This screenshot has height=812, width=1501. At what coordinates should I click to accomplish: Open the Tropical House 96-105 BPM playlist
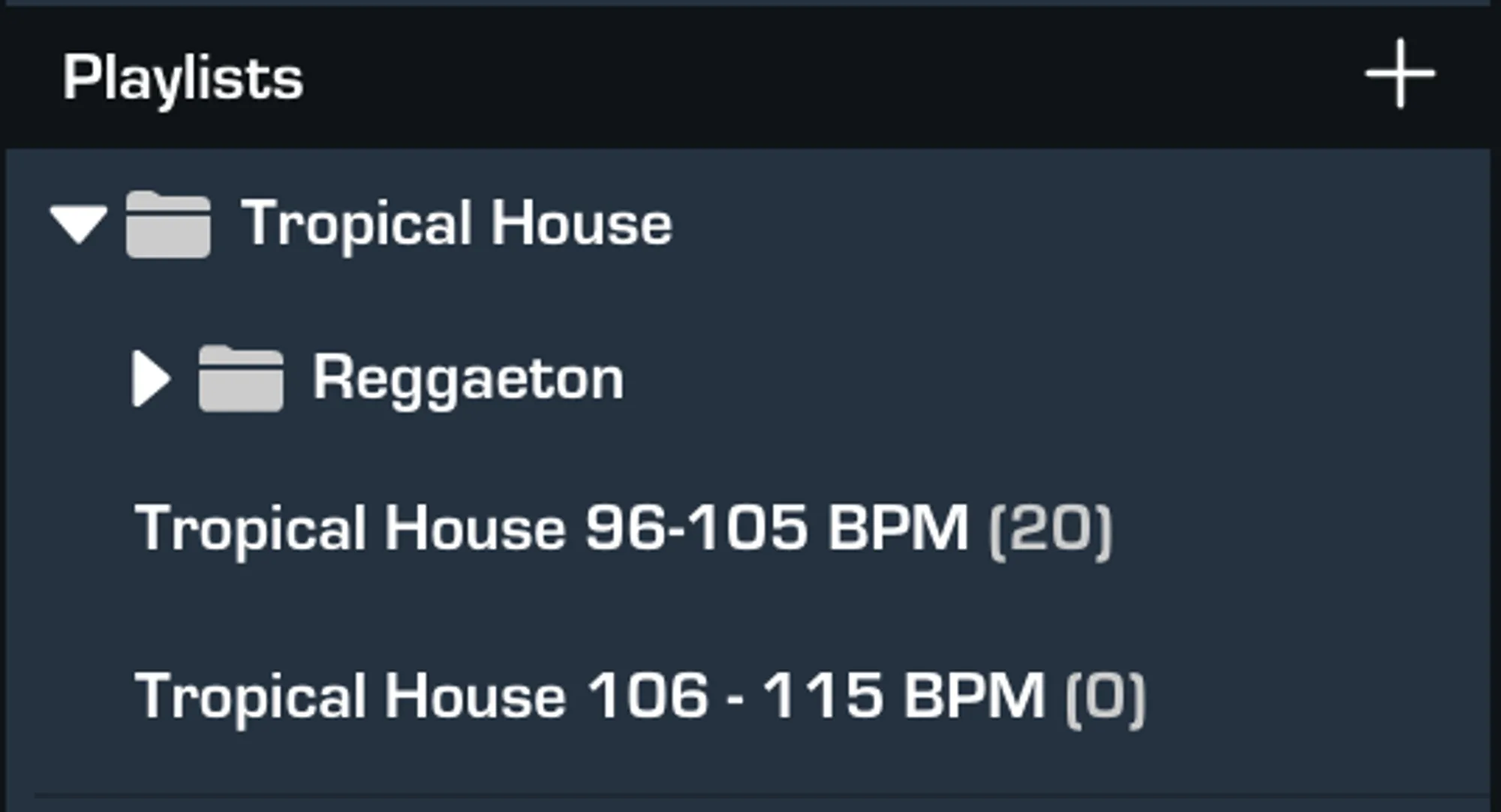pyautogui.click(x=552, y=528)
